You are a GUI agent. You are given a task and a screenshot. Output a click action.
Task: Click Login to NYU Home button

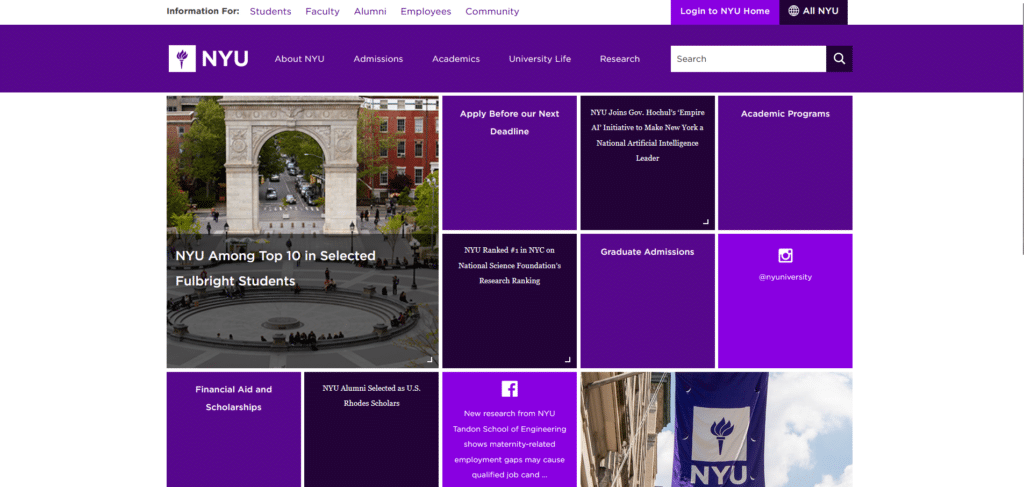point(725,12)
